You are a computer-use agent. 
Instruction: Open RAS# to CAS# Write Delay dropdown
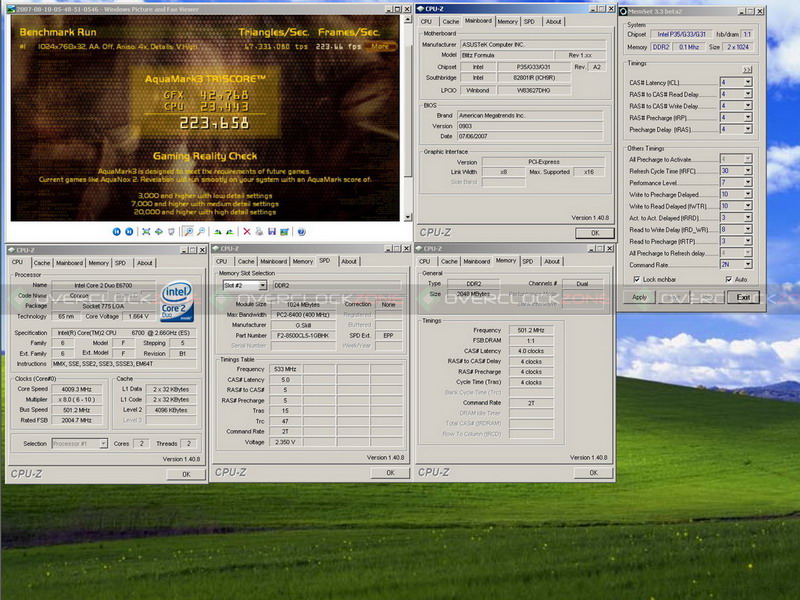pyautogui.click(x=747, y=106)
